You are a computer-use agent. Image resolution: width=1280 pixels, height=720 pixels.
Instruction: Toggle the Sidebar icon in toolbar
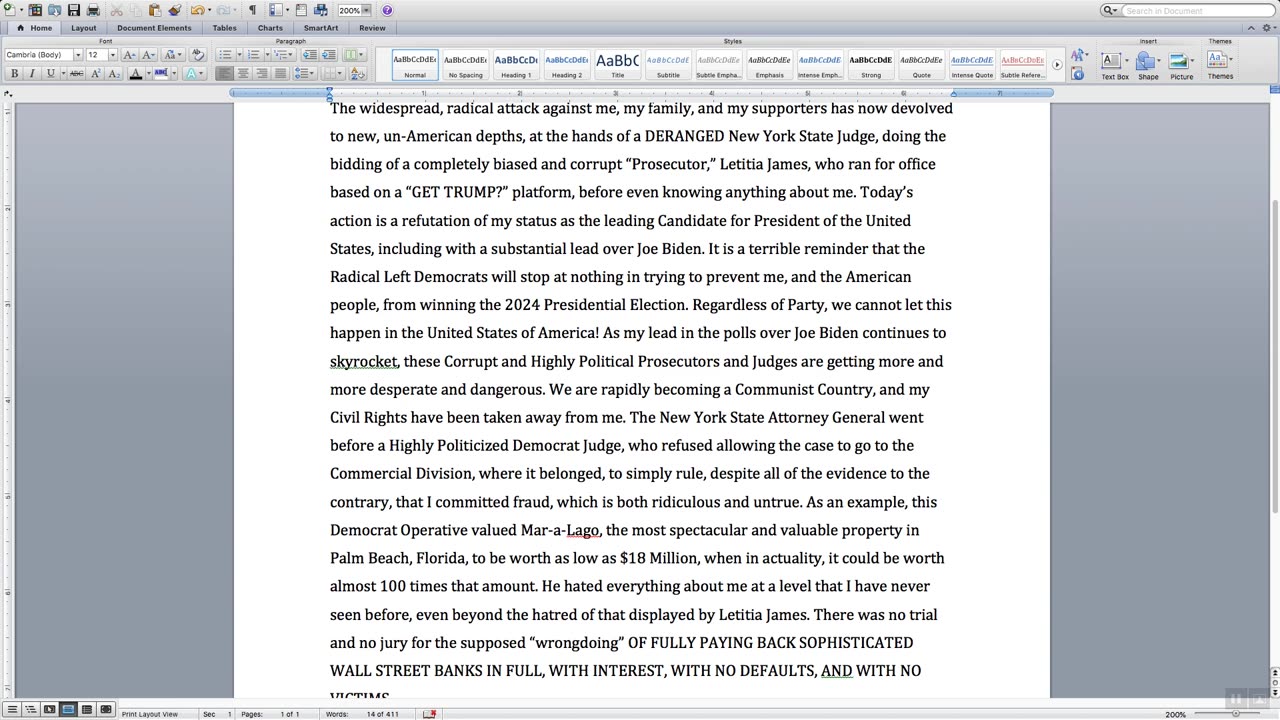click(x=275, y=10)
